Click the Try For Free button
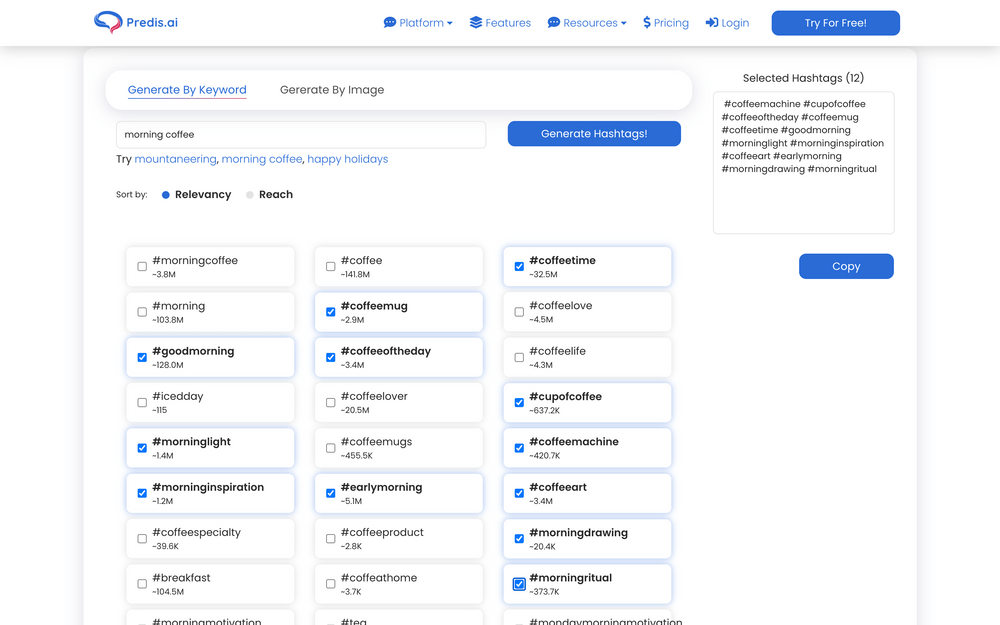This screenshot has width=1000, height=625. click(835, 22)
